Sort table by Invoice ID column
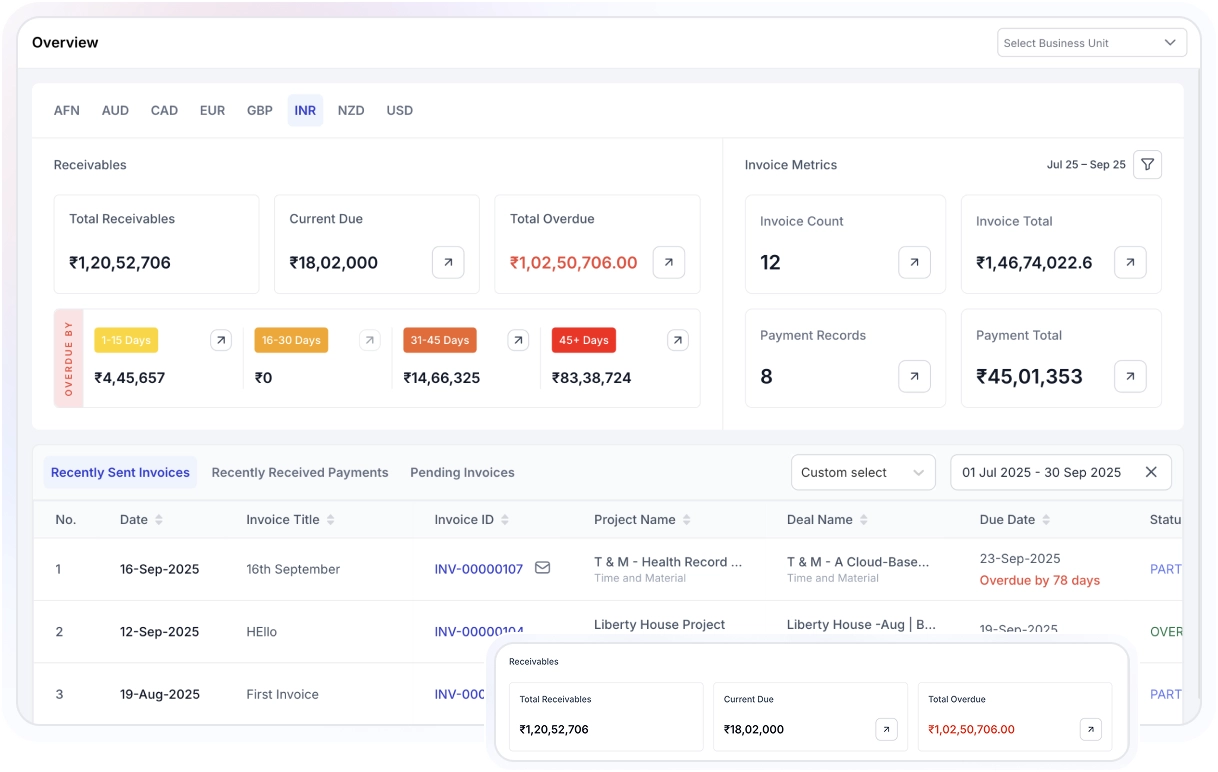The height and width of the screenshot is (772, 1218). [x=505, y=520]
